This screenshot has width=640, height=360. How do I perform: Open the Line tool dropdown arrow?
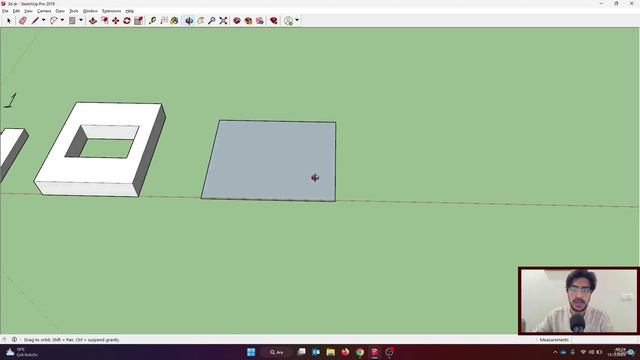click(x=44, y=20)
